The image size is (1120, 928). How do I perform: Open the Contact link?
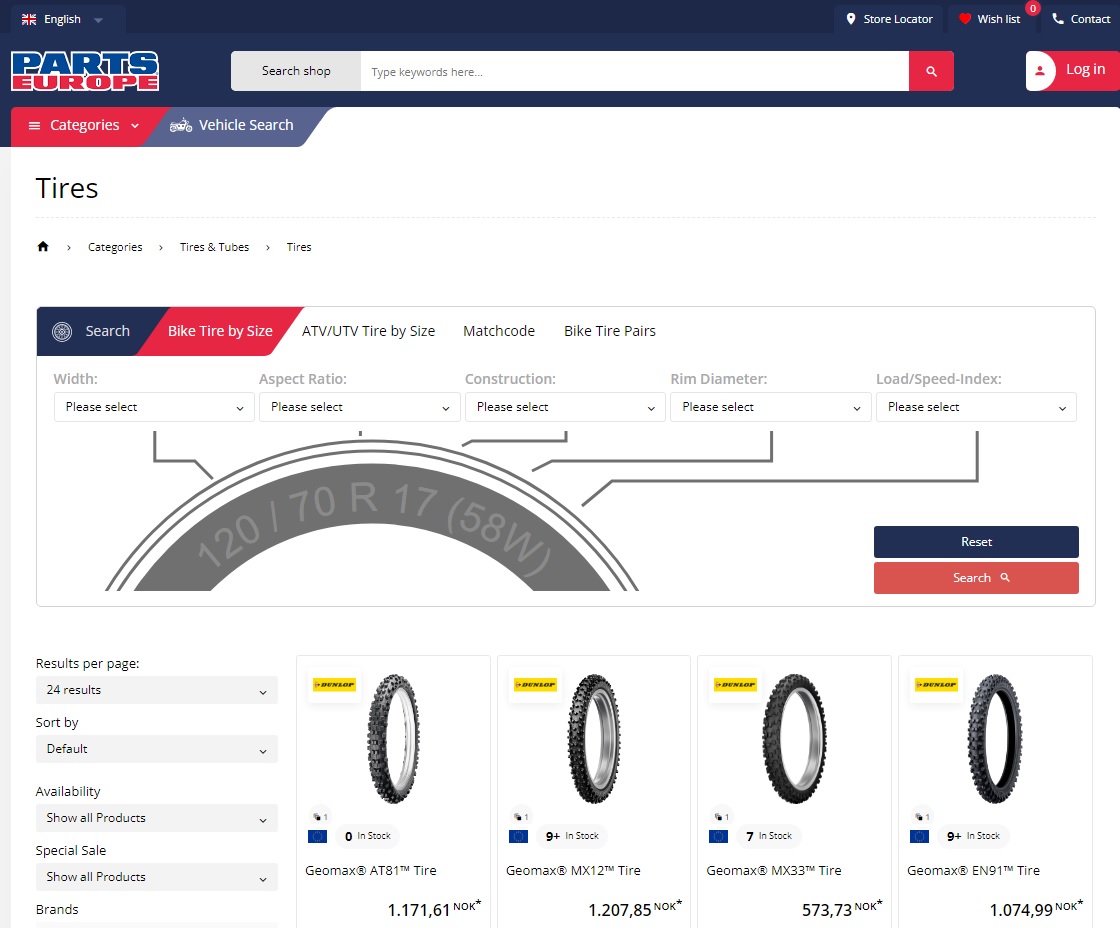(1081, 19)
